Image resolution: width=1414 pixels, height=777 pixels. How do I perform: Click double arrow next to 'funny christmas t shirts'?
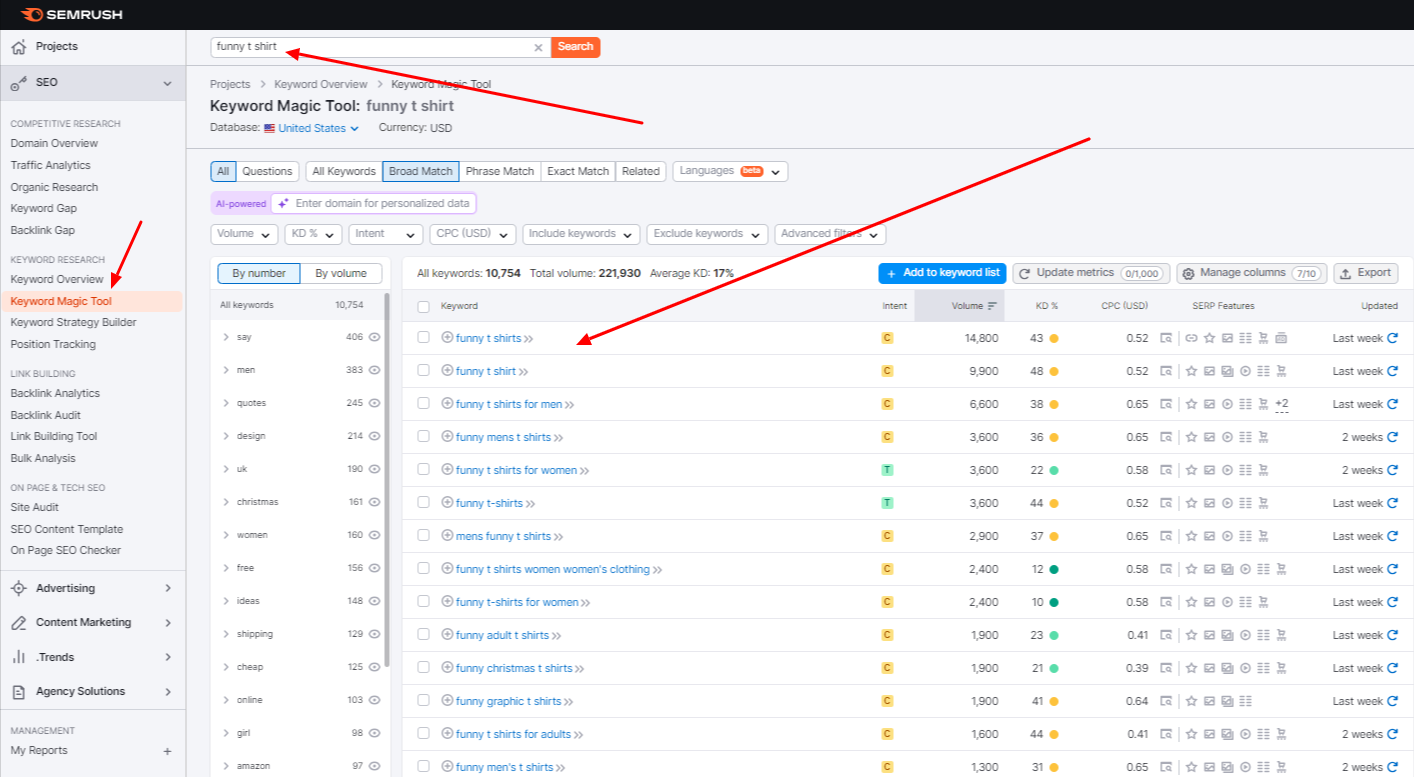coord(580,669)
